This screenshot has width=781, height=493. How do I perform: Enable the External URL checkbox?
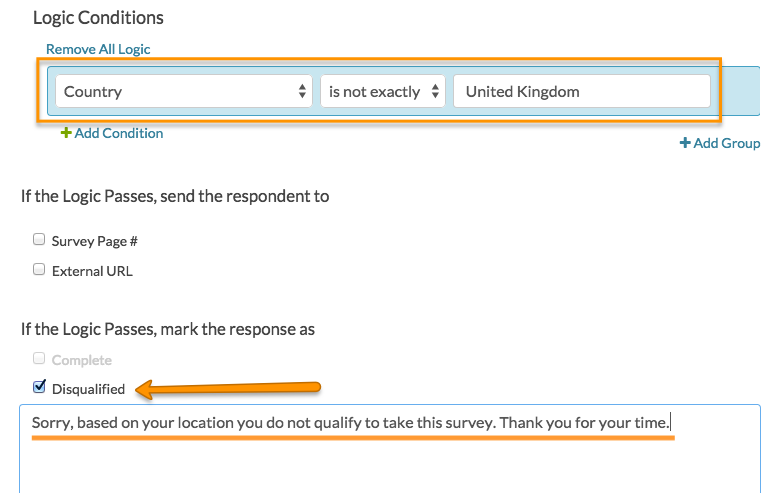(39, 270)
